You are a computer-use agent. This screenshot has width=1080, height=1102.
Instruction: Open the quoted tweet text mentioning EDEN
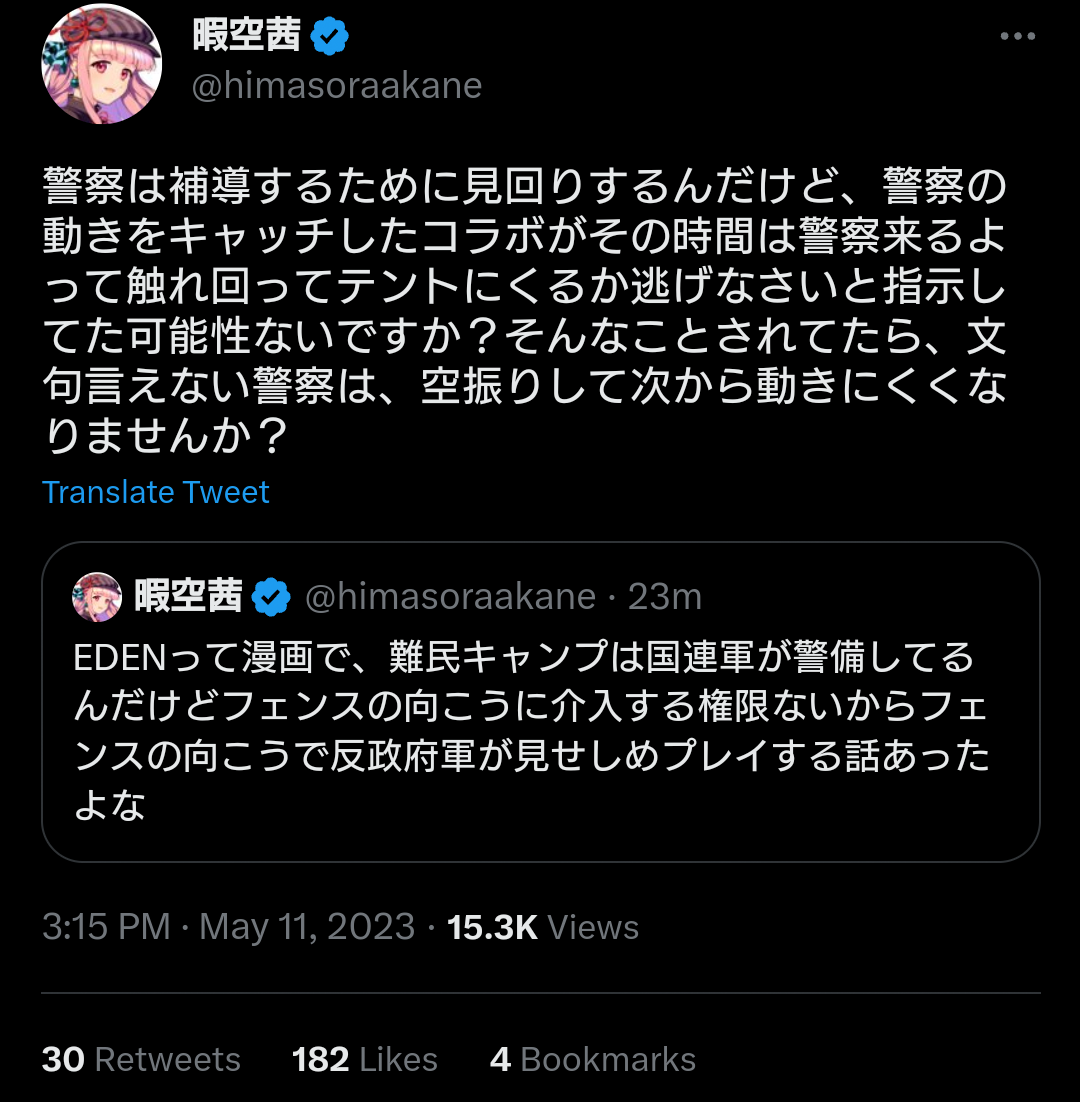[x=530, y=731]
